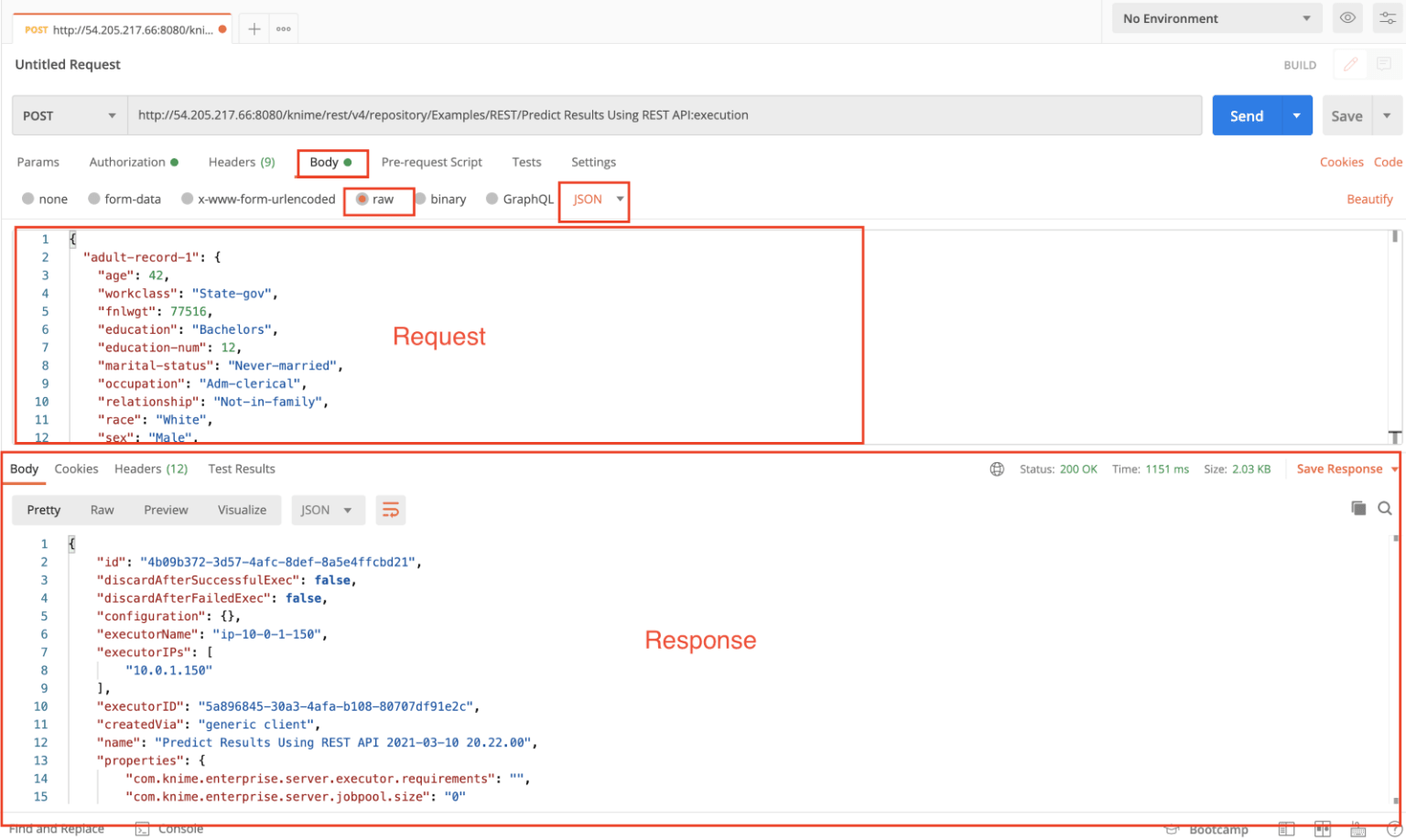
Task: Select x-www-form-urlencoded body type
Action: click(x=258, y=199)
